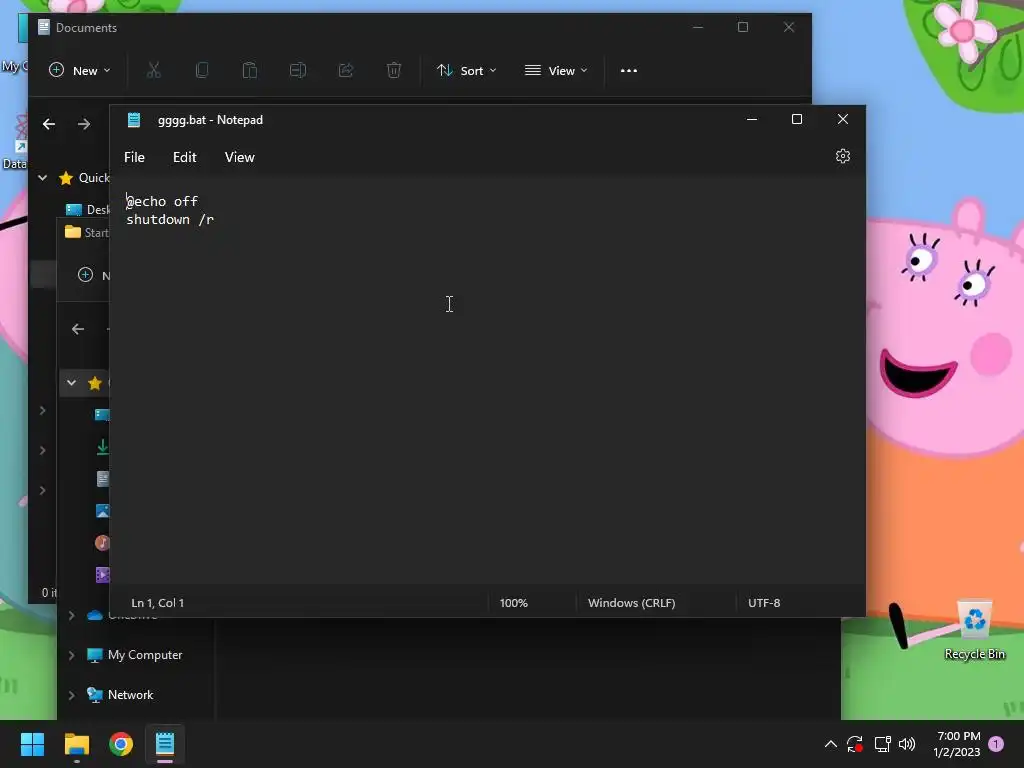Click the back arrow in the lower Explorer window
The image size is (1024, 768).
[78, 329]
